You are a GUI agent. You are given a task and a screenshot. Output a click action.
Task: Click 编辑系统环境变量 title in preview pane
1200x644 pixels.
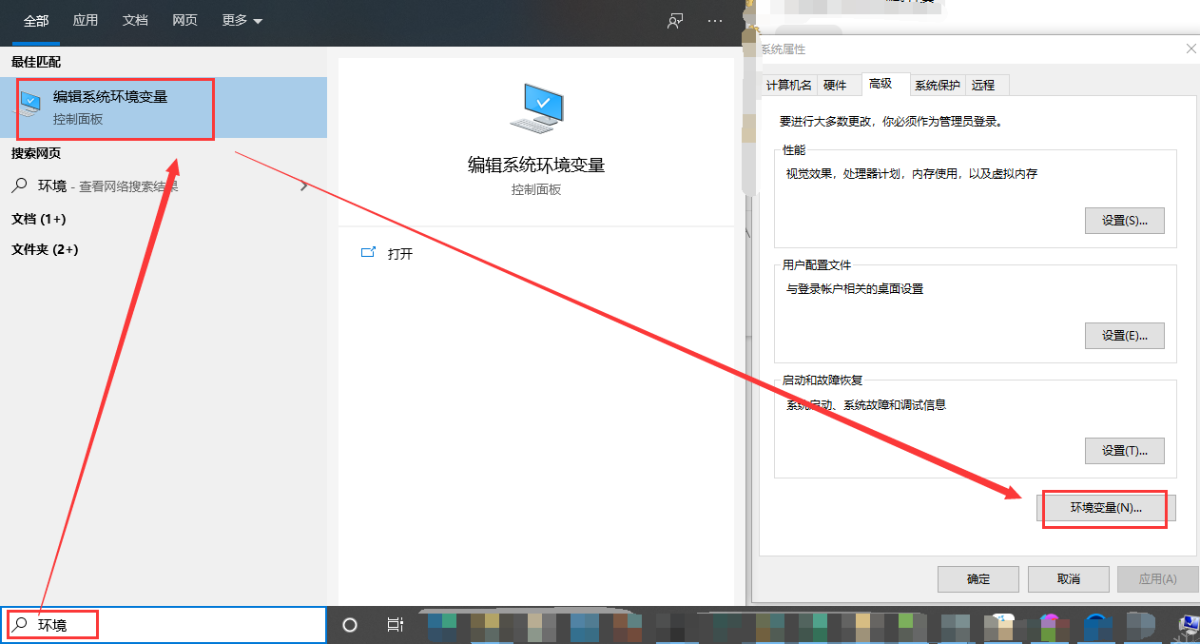point(537,165)
